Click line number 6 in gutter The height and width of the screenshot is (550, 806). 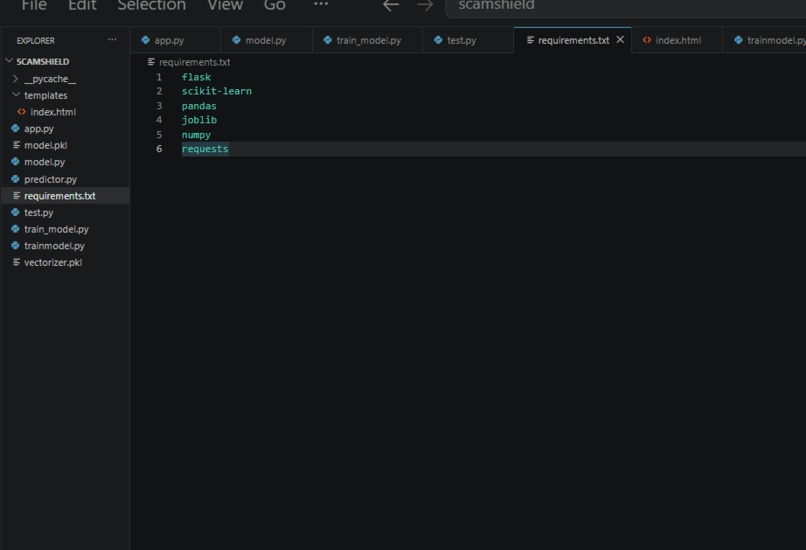(x=159, y=149)
